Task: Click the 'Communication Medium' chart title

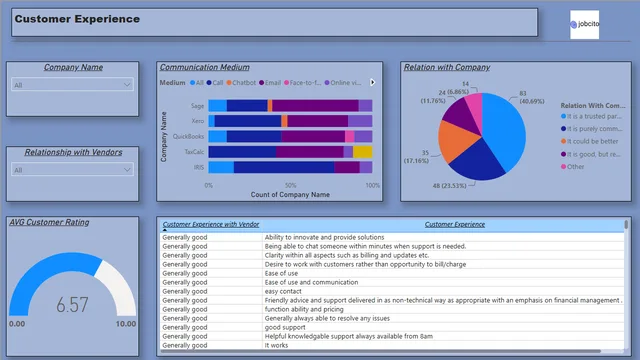Action: point(204,67)
